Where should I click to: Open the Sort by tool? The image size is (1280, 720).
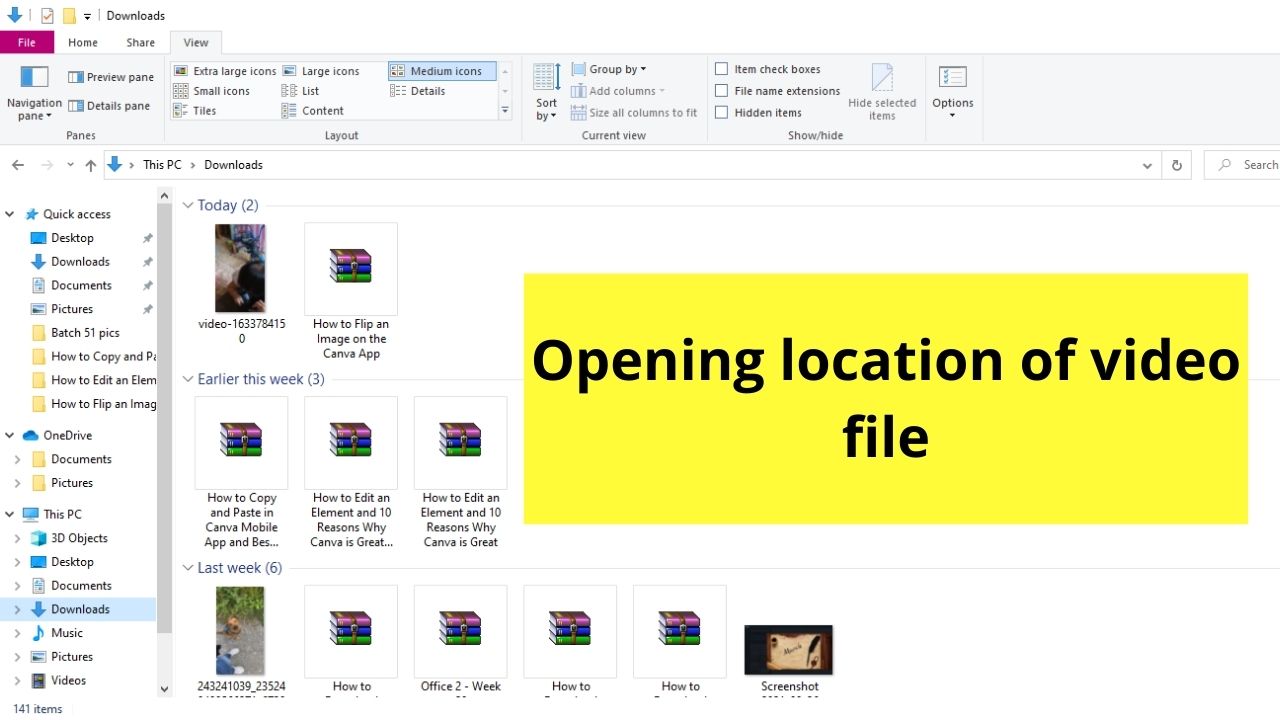point(545,90)
